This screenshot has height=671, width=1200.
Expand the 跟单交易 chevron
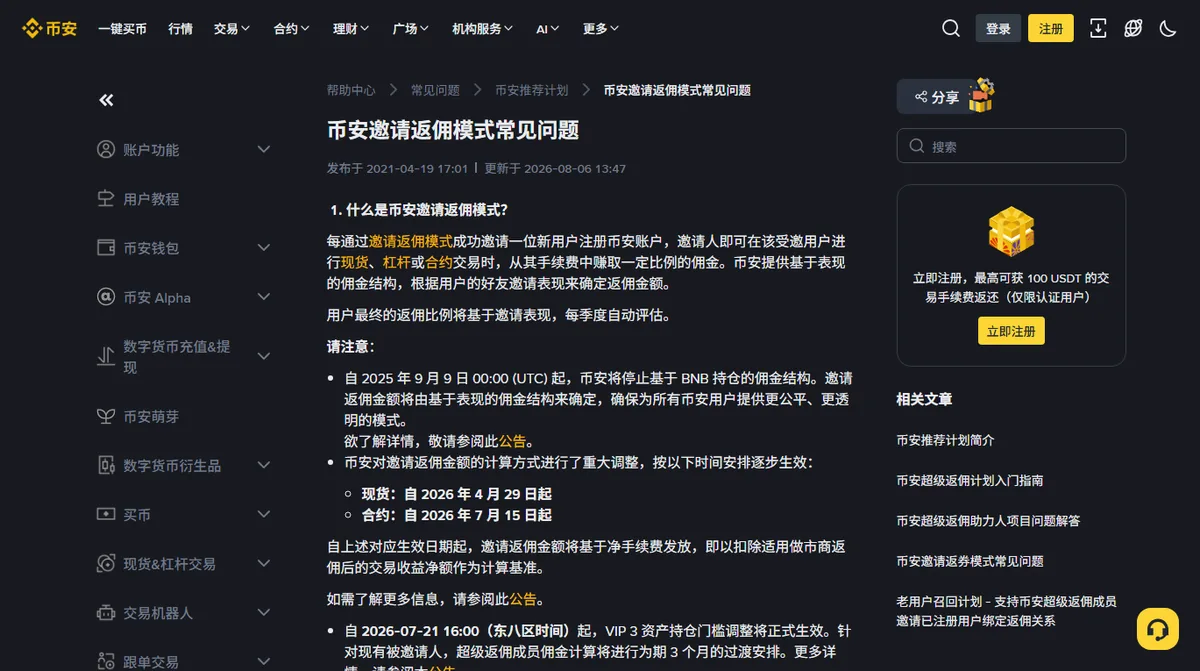click(264, 661)
